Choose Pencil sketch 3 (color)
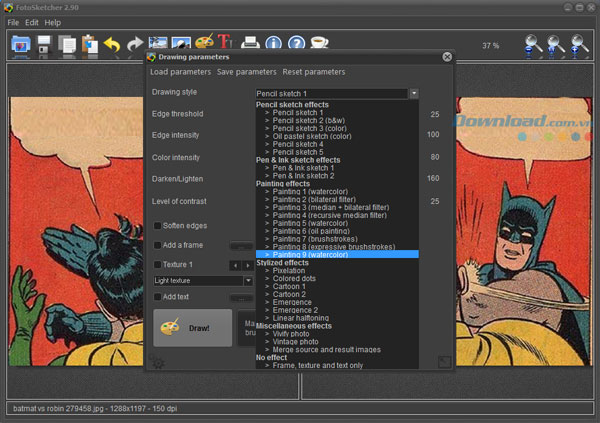This screenshot has height=423, width=600. point(337,128)
